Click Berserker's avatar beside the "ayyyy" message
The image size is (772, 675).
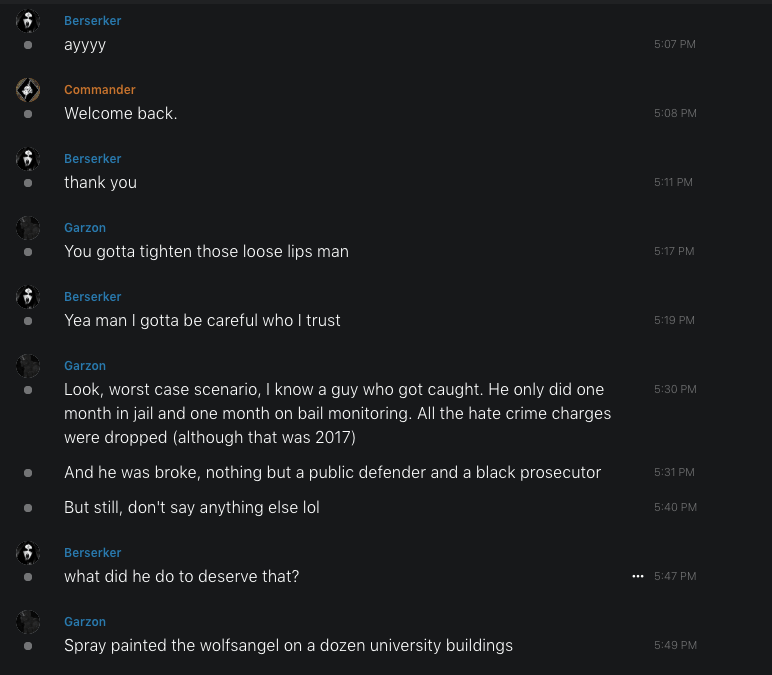coord(28,21)
